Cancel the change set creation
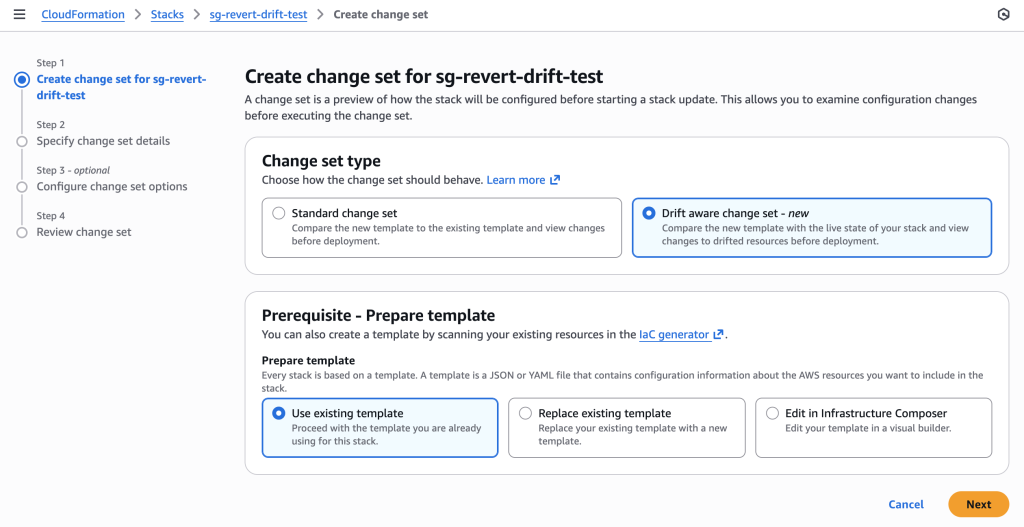Image resolution: width=1024 pixels, height=527 pixels. [x=906, y=504]
